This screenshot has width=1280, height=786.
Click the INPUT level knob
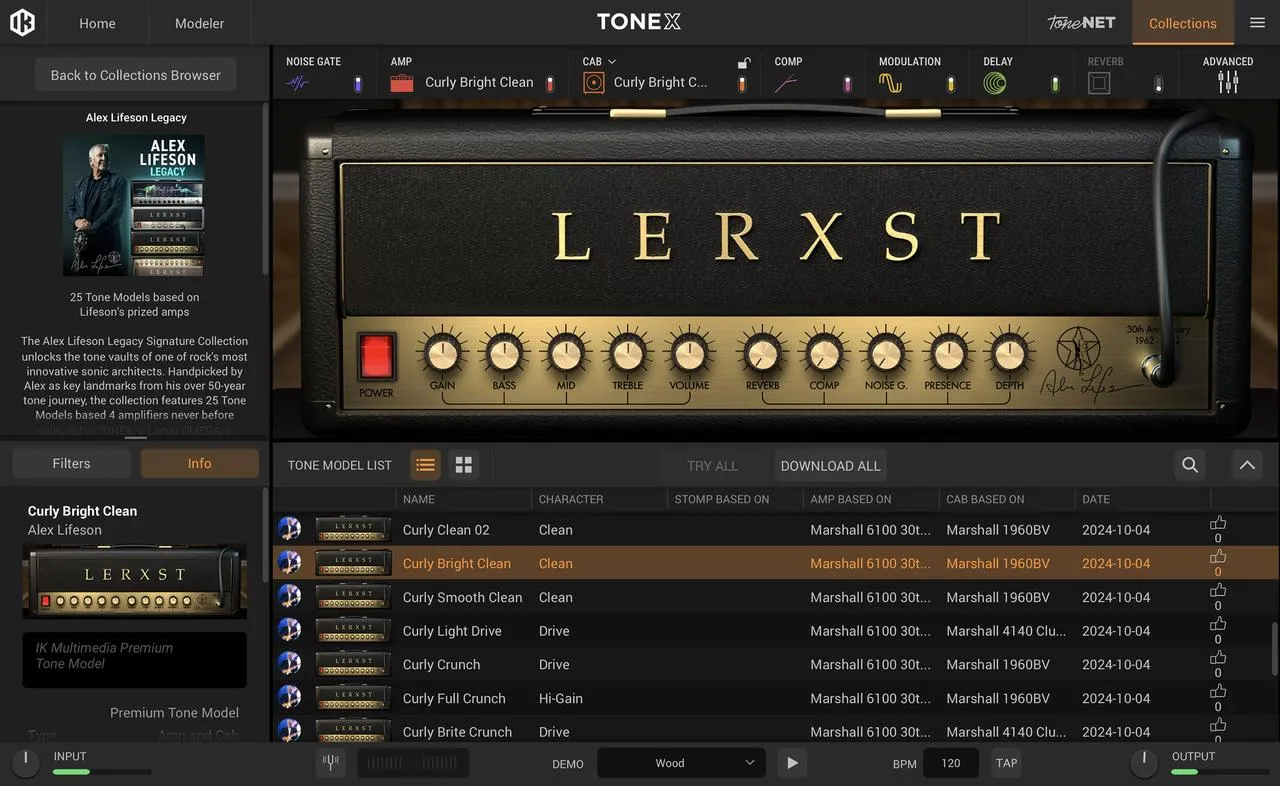pyautogui.click(x=25, y=764)
